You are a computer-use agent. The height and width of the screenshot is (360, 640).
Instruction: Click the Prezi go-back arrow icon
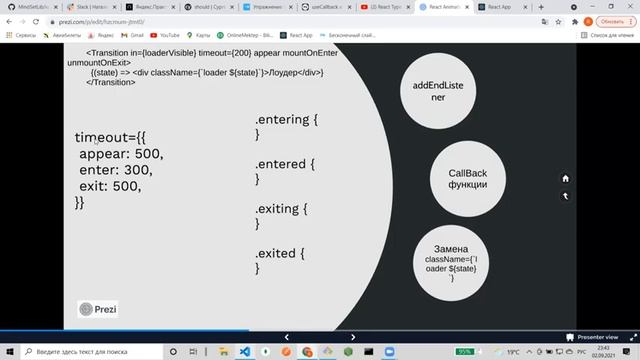point(565,196)
